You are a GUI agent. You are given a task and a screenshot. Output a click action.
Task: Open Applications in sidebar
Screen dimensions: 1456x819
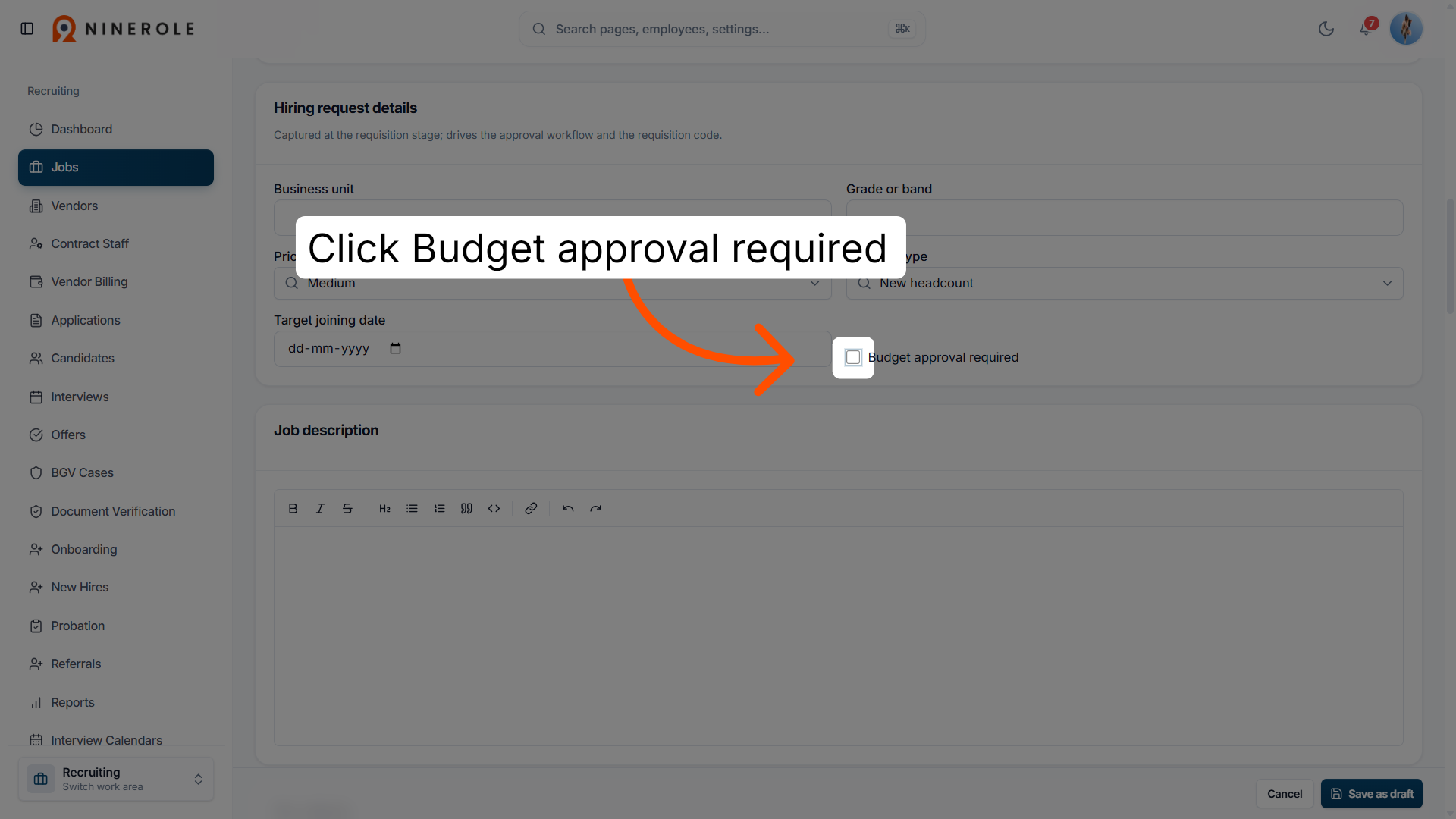point(116,320)
